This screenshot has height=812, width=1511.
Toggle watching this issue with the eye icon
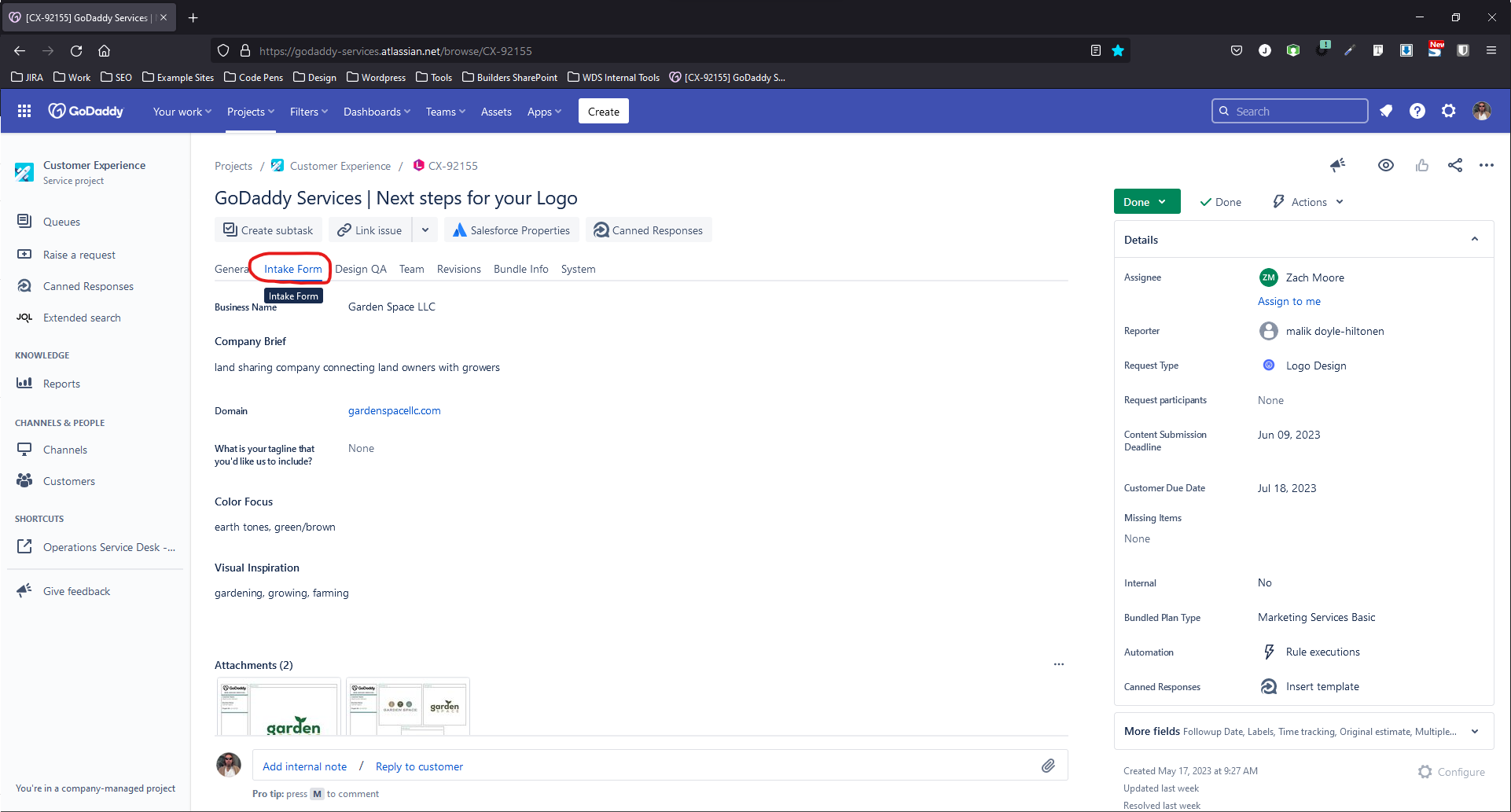coord(1386,165)
